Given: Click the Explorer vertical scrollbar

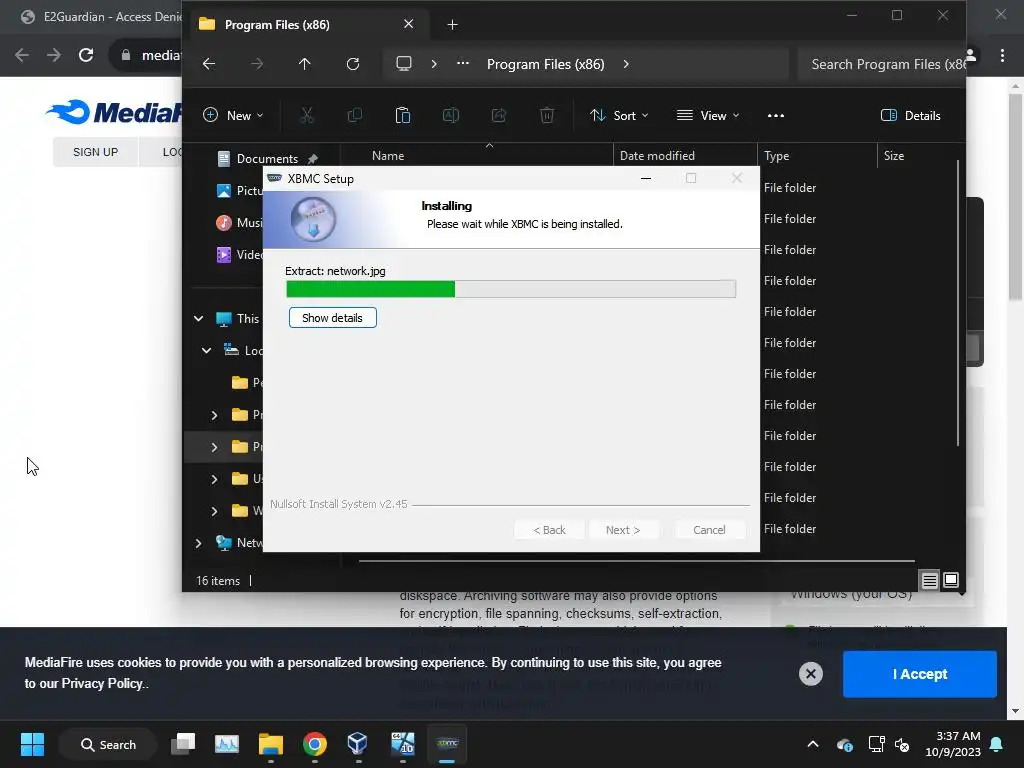Looking at the screenshot, I should [958, 302].
